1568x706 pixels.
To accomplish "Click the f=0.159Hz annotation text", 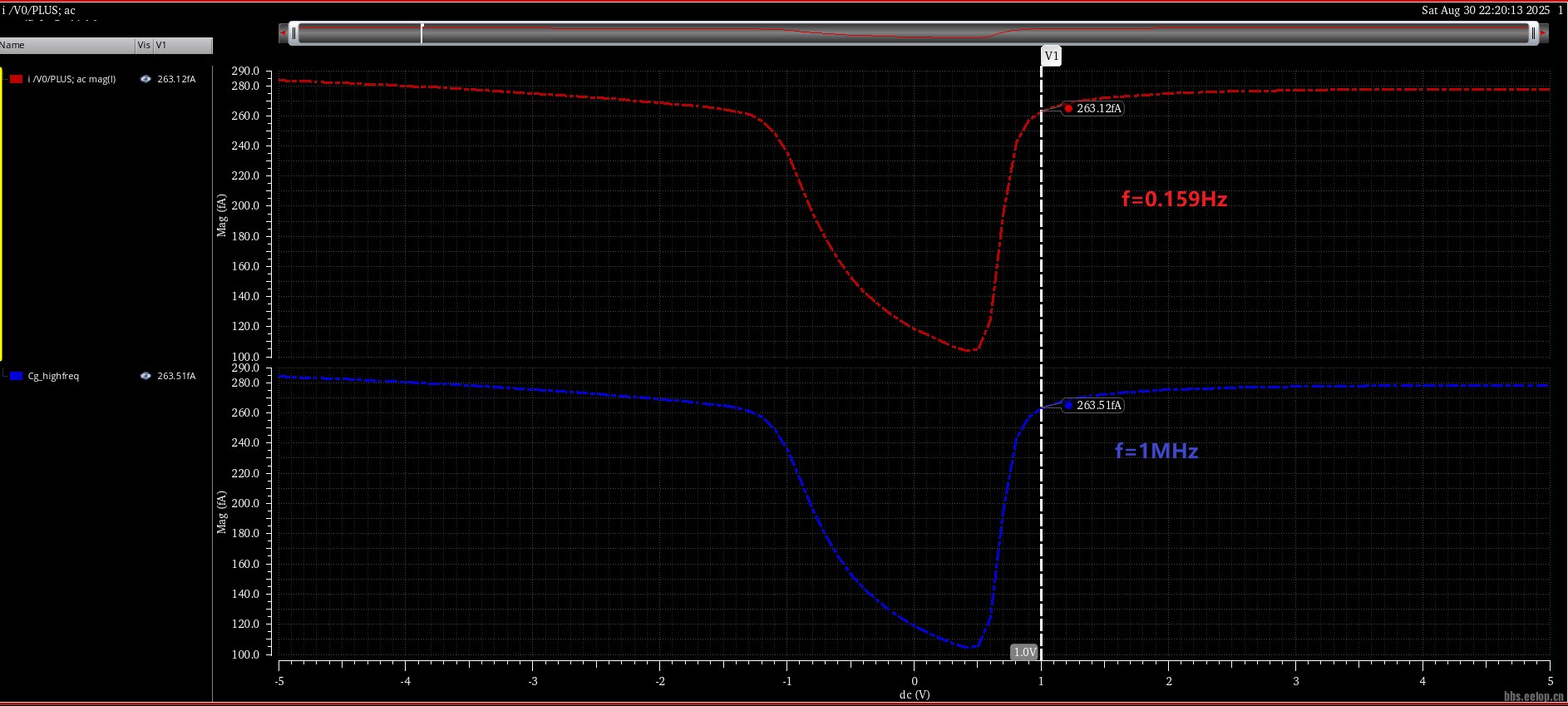I will point(1174,199).
